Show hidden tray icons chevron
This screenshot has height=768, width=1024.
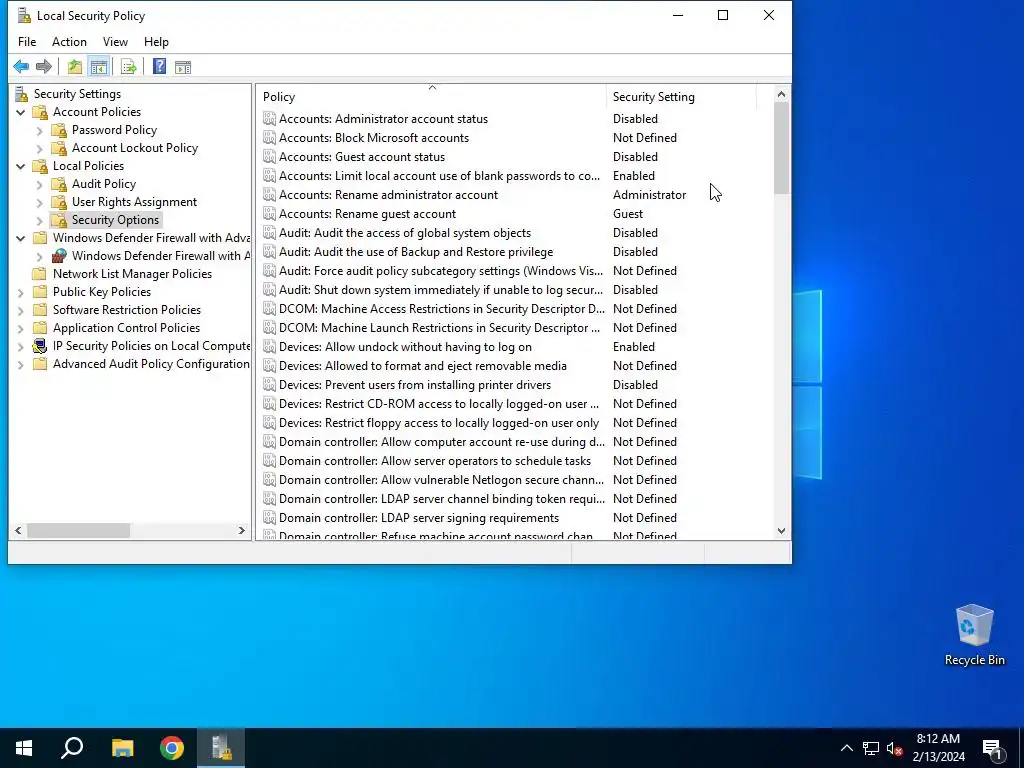(846, 748)
